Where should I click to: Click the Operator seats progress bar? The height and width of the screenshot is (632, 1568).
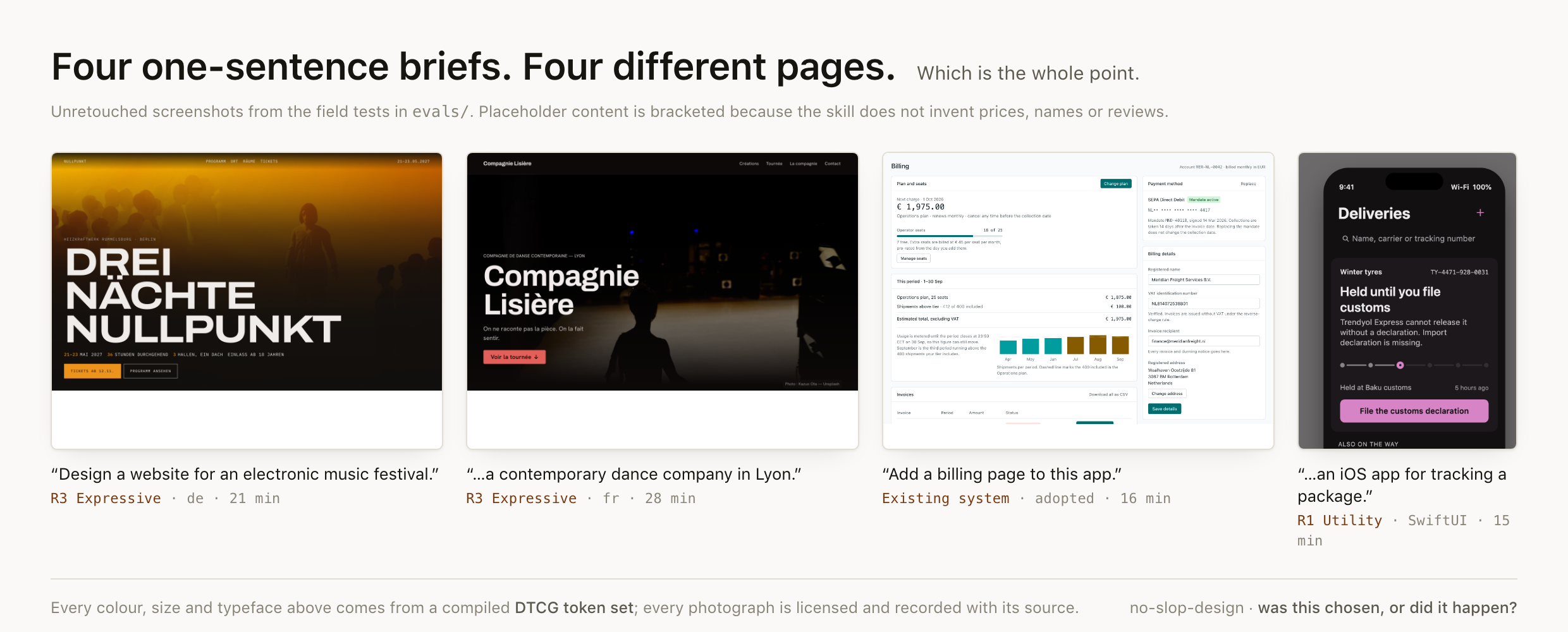coord(949,236)
